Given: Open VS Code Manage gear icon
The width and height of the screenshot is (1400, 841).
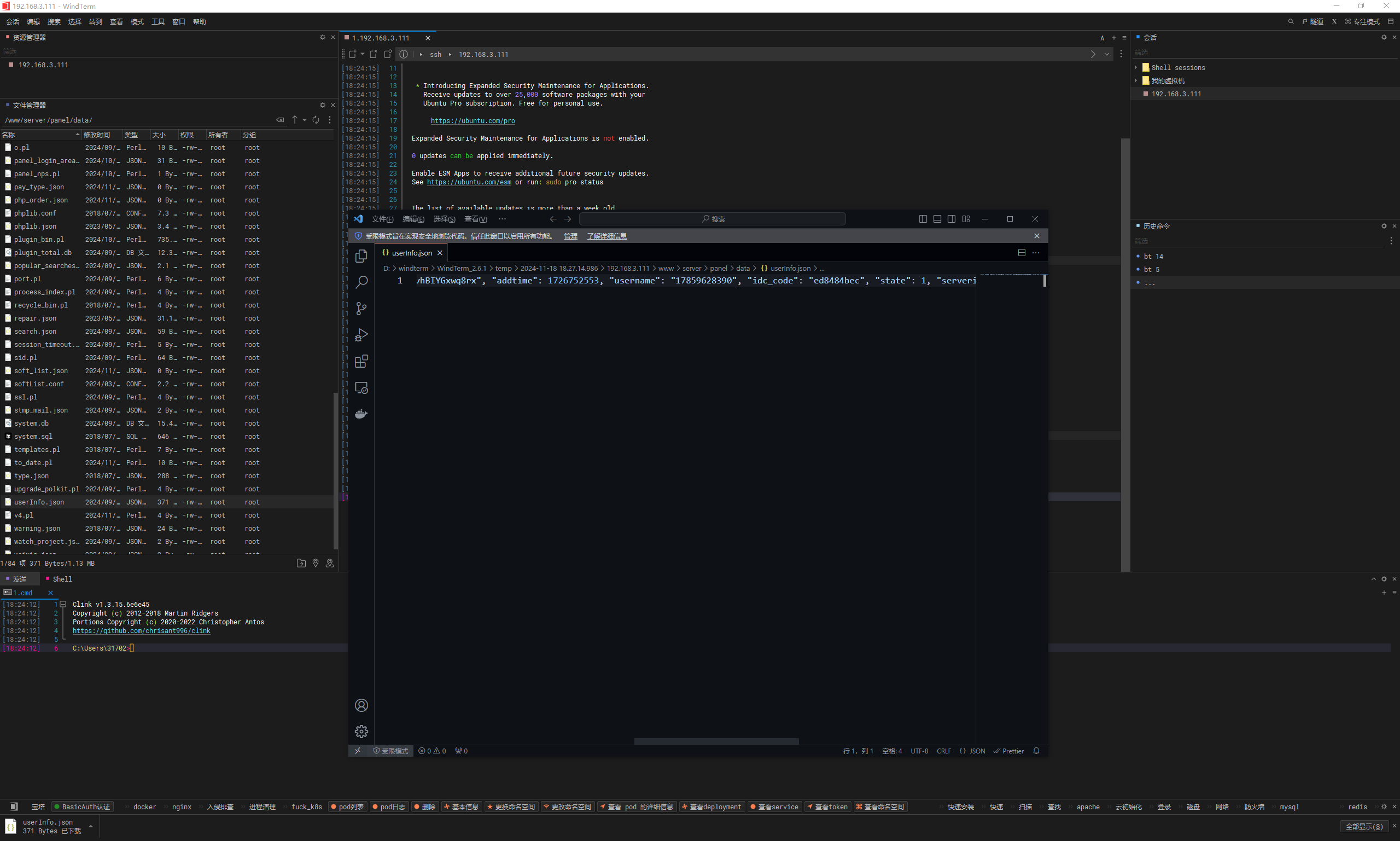Looking at the screenshot, I should click(x=361, y=732).
